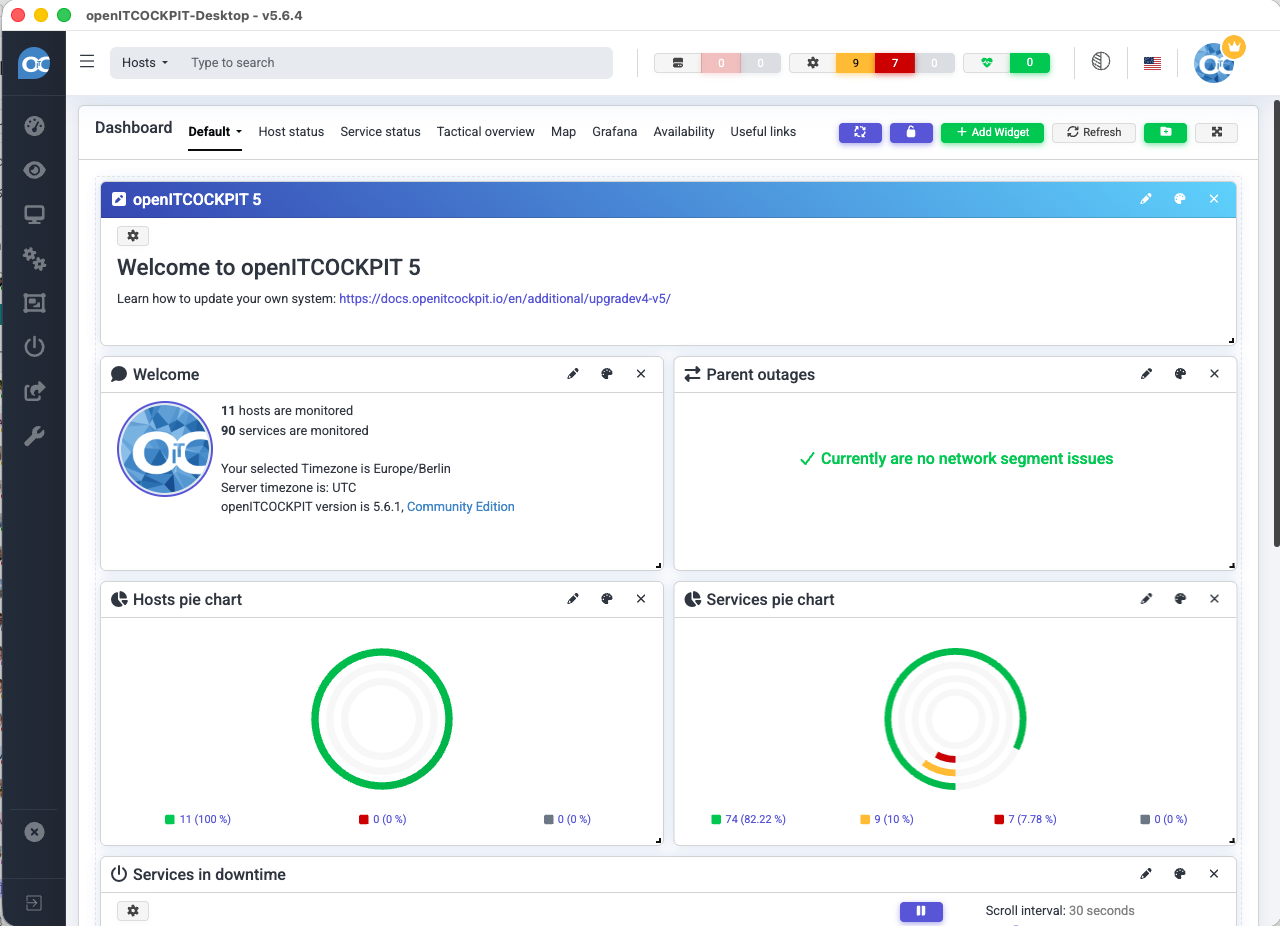
Task: Edit the Hosts pie chart widget title
Action: pyautogui.click(x=573, y=599)
